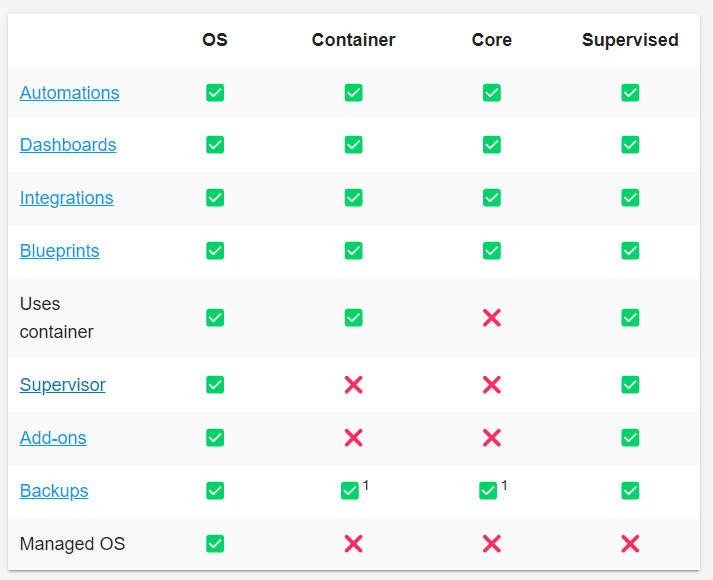Open the Supervisor link
The width and height of the screenshot is (713, 580).
click(62, 385)
